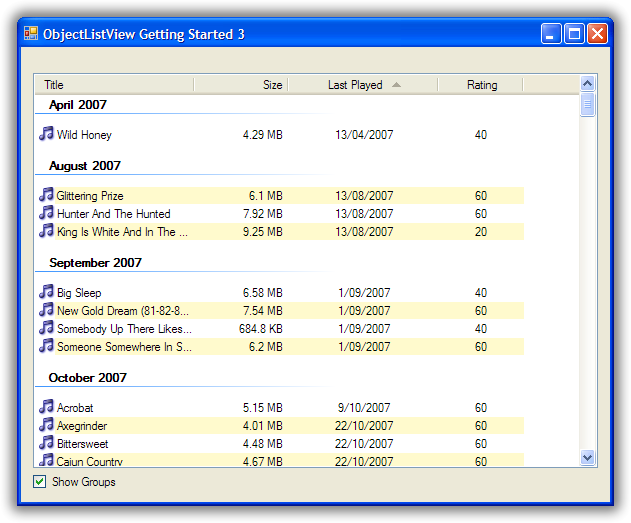Click the music note icon beside Big Sleep
Image resolution: width=631 pixels, height=523 pixels.
point(46,292)
